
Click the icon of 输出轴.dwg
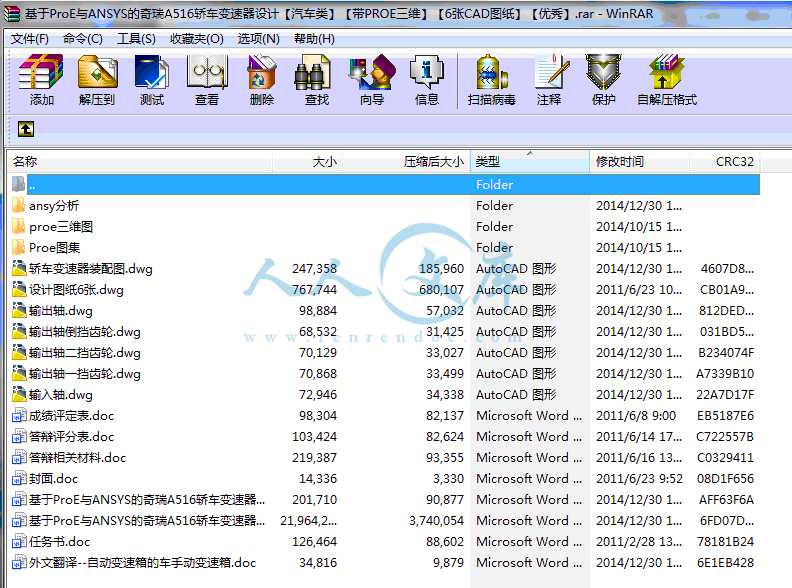[19, 310]
